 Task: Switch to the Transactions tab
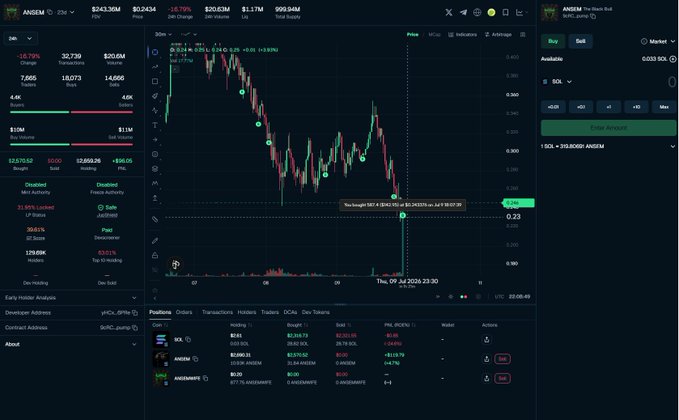click(x=217, y=312)
